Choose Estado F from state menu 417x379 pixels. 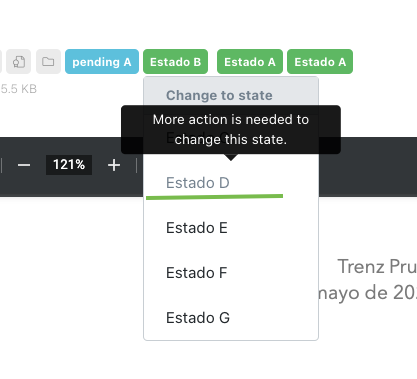[197, 273]
